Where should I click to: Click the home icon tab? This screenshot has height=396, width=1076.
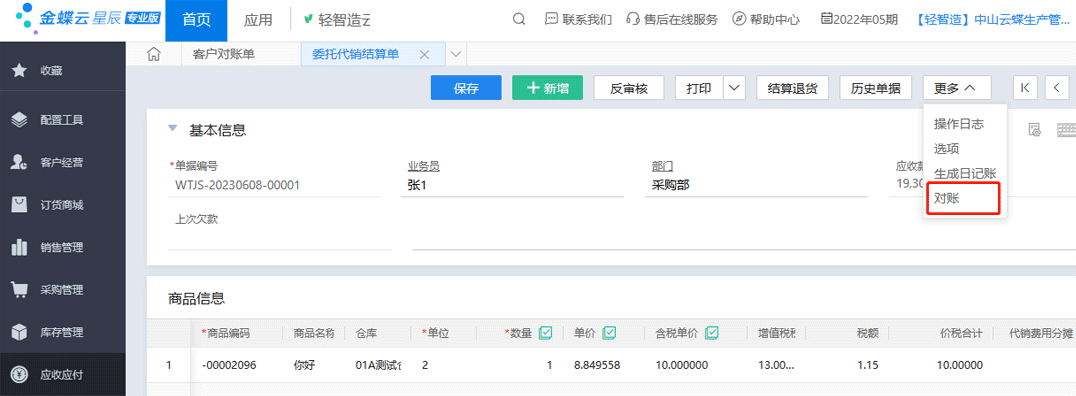pyautogui.click(x=154, y=55)
